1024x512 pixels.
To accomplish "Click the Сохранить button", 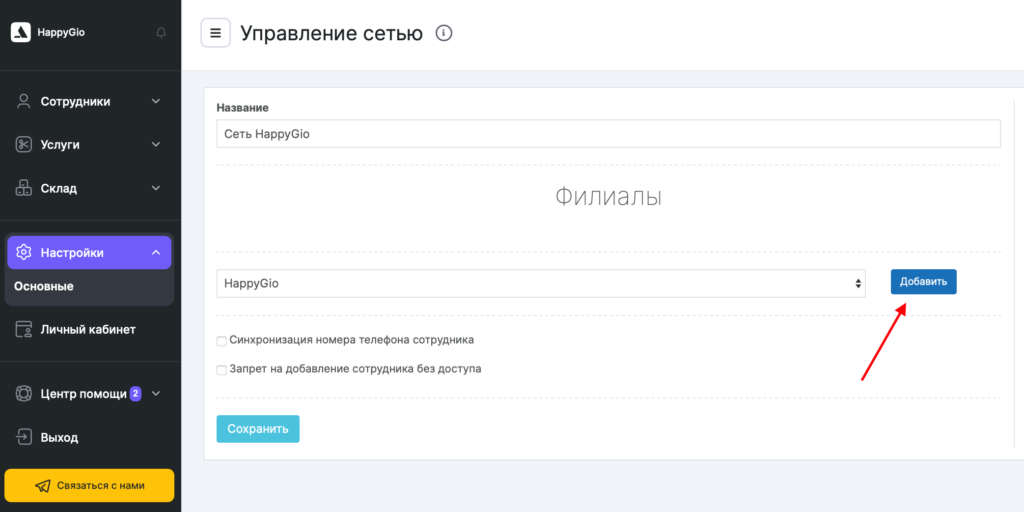I will (x=257, y=429).
